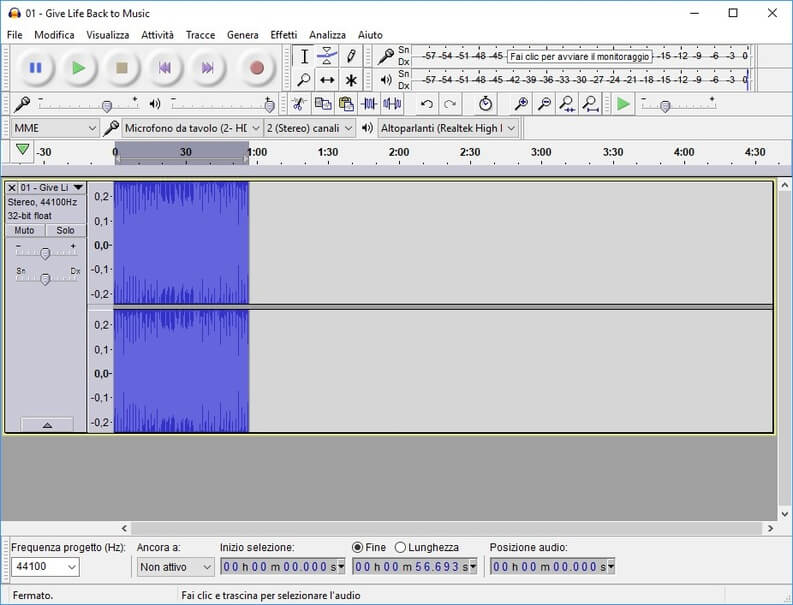This screenshot has height=605, width=793.
Task: Toggle the track Muto button
Action: pyautogui.click(x=25, y=230)
